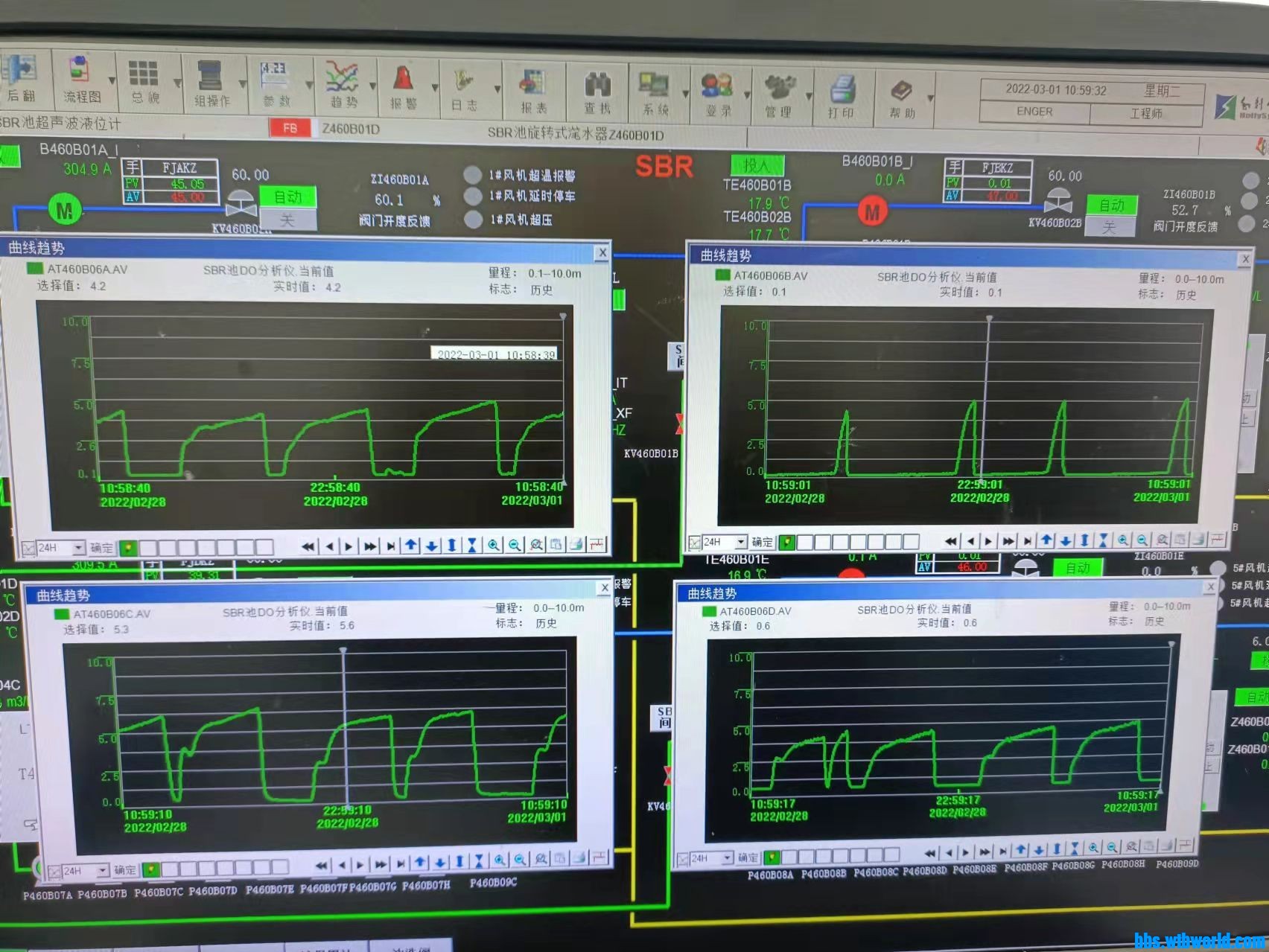This screenshot has width=1269, height=952.
Task: Expand the 24H dropdown in AT460B06D trend
Action: [727, 858]
